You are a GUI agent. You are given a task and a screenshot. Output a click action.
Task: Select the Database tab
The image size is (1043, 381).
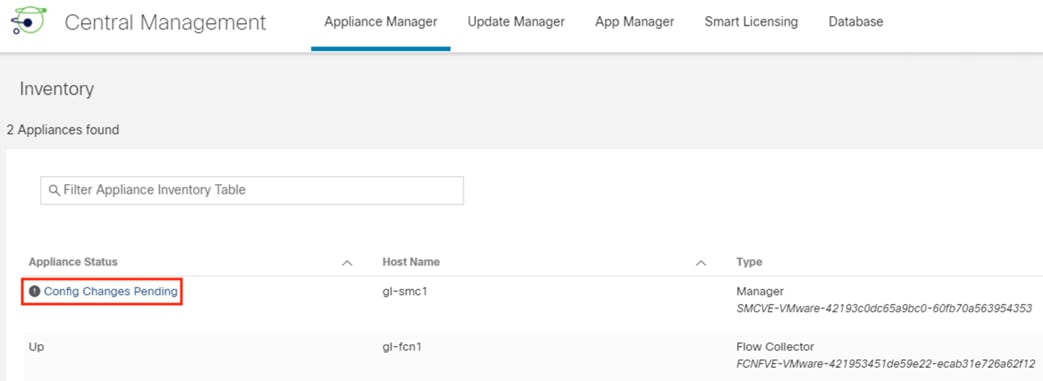pos(856,22)
